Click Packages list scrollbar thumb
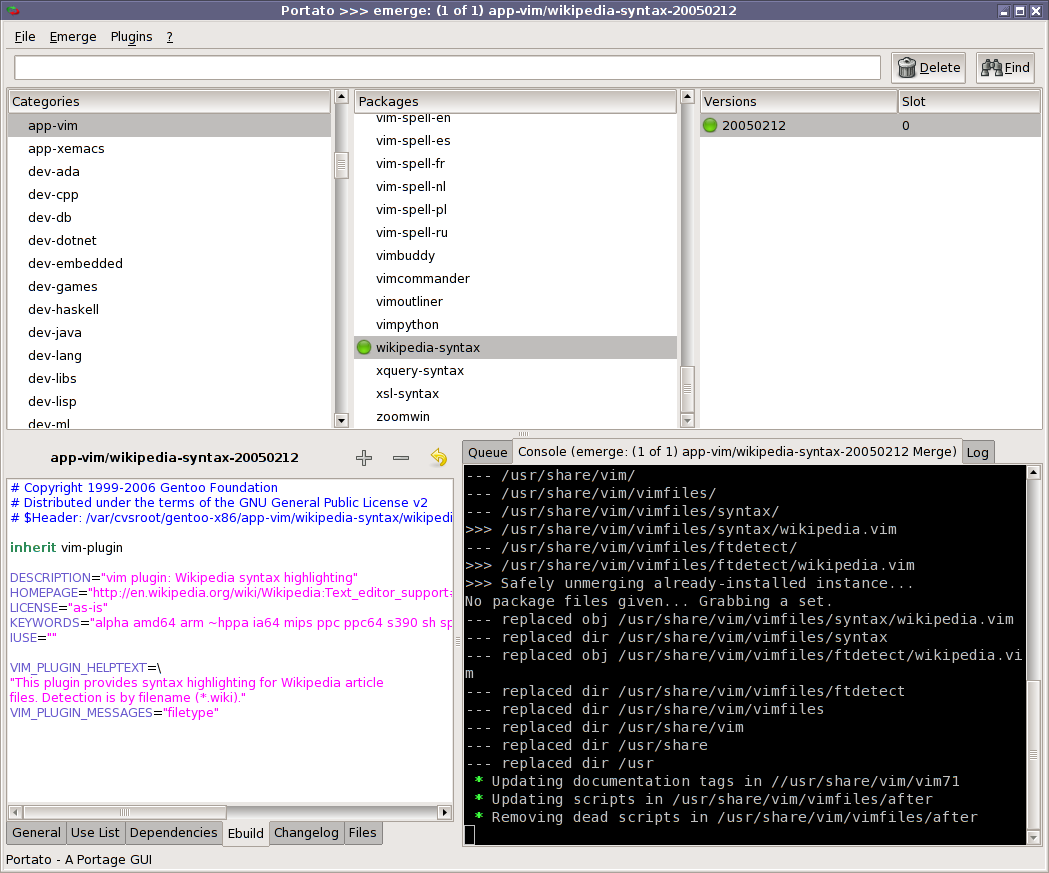 (x=687, y=389)
